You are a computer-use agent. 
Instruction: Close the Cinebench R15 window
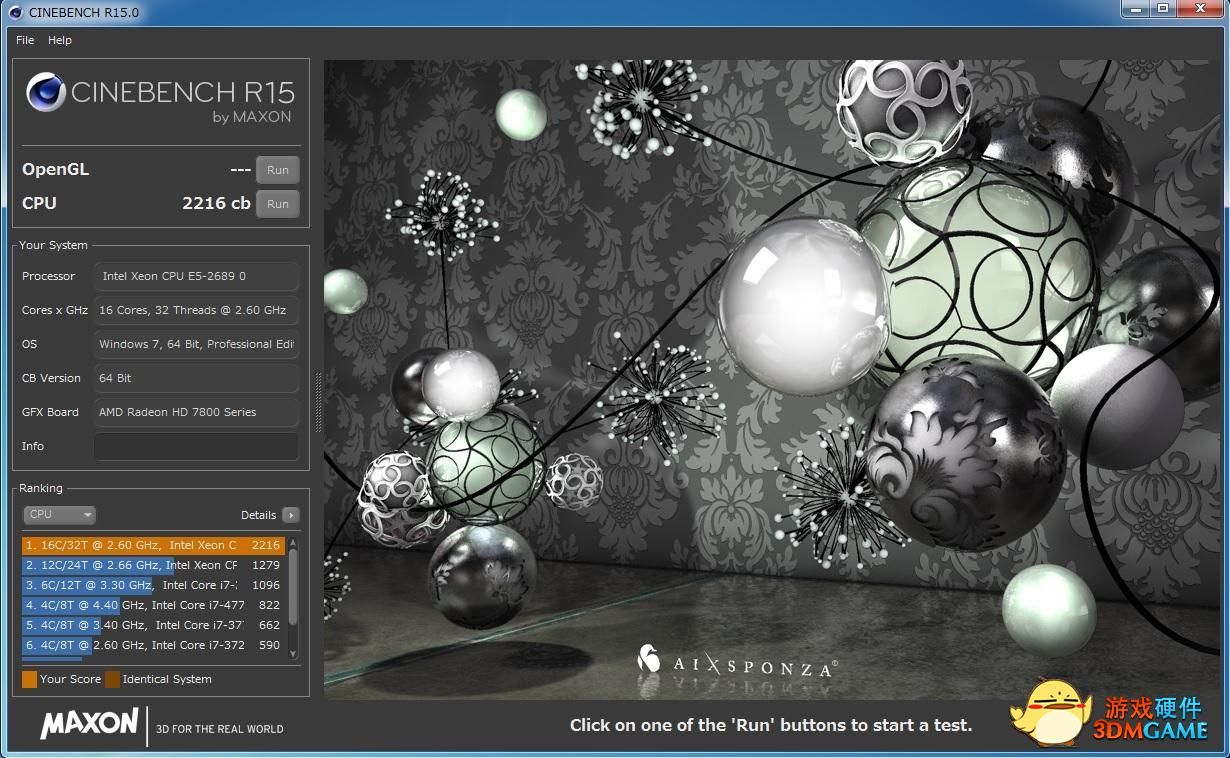click(1199, 9)
